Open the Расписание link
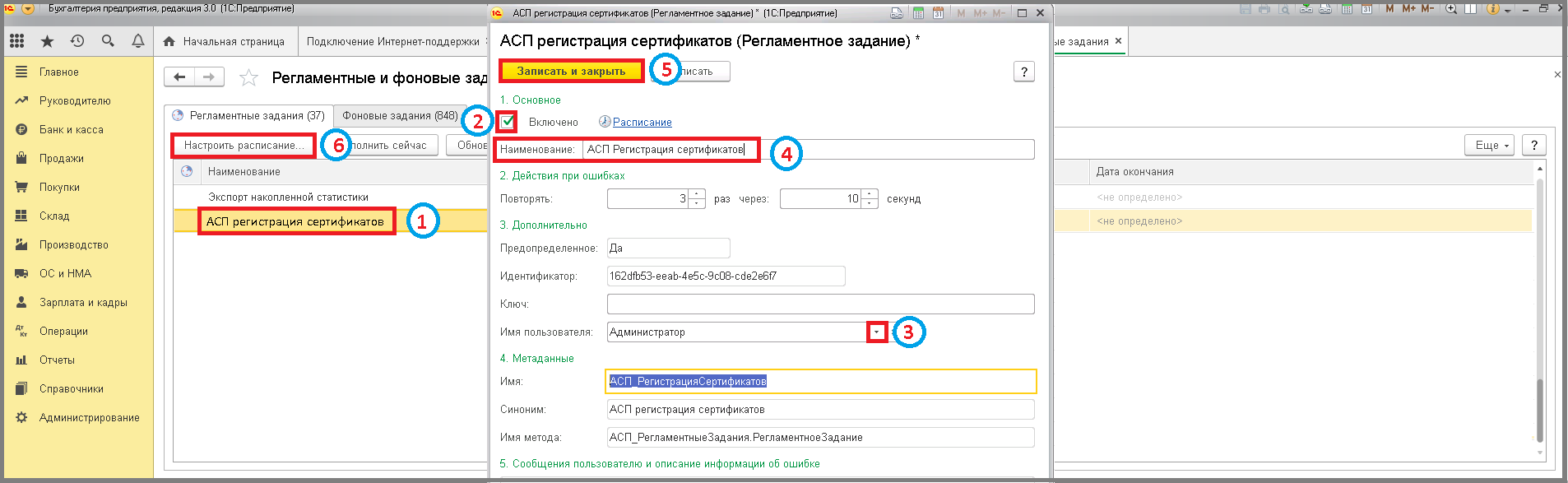 tap(642, 123)
